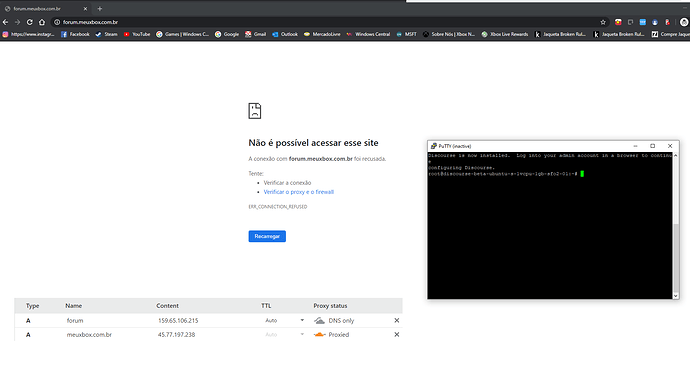Click inside the PuTTY terminal at the prompt

pyautogui.click(x=582, y=174)
